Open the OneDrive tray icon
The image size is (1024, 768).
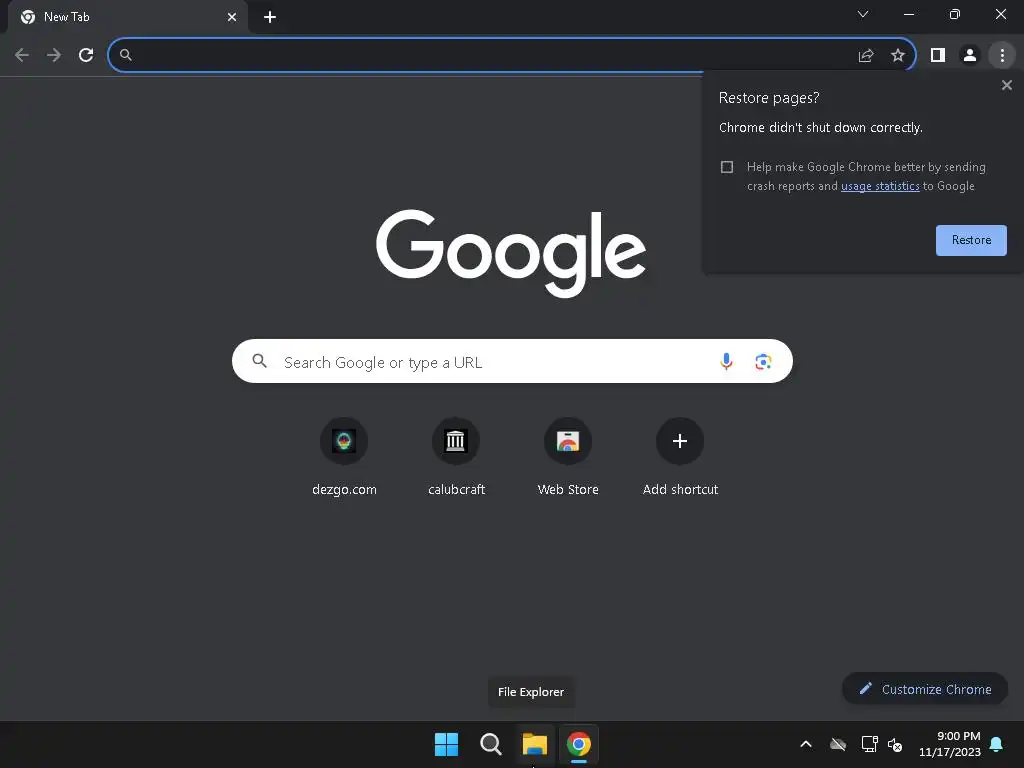pos(838,744)
